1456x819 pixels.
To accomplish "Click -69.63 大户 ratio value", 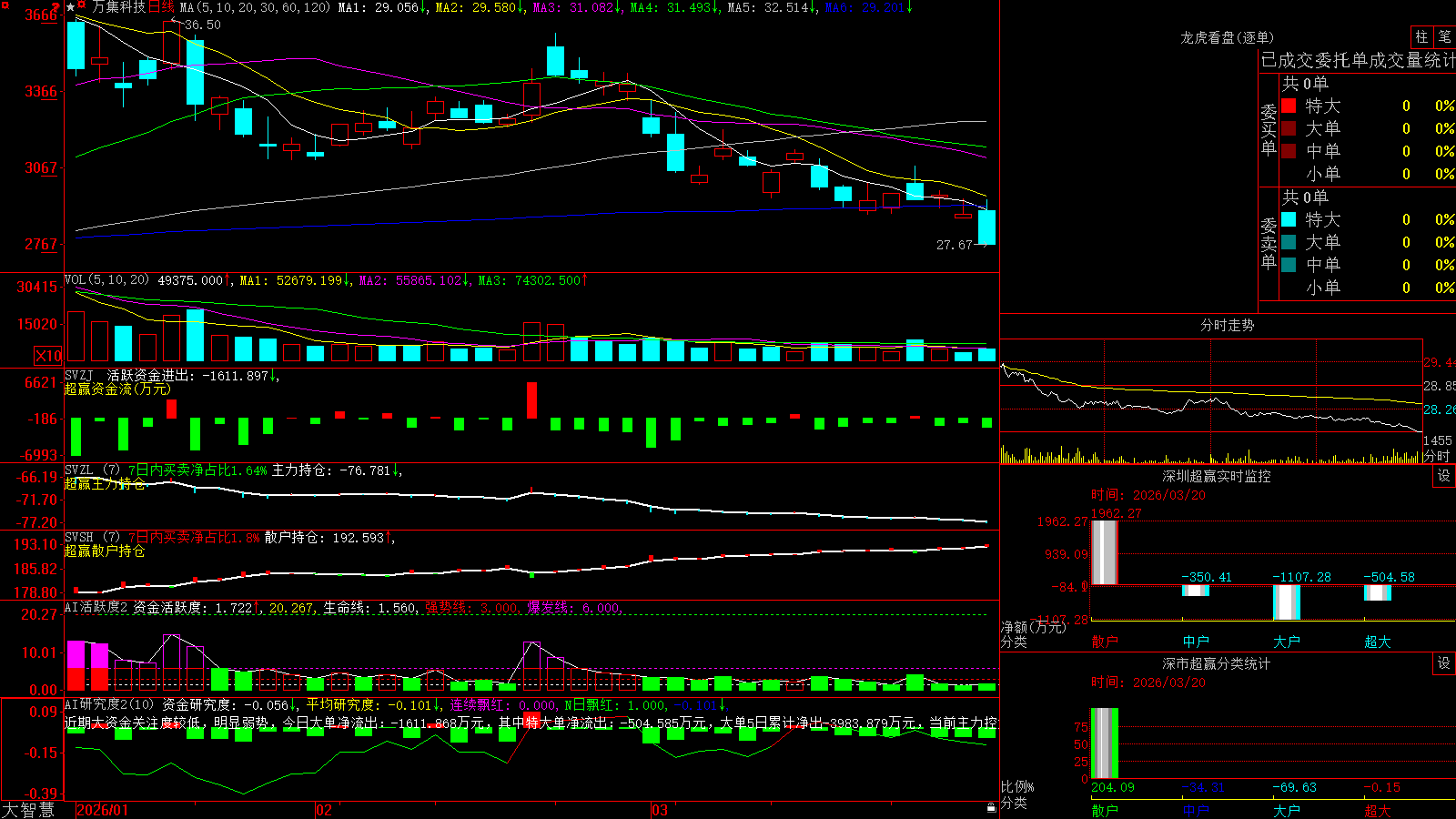I will pyautogui.click(x=1295, y=787).
